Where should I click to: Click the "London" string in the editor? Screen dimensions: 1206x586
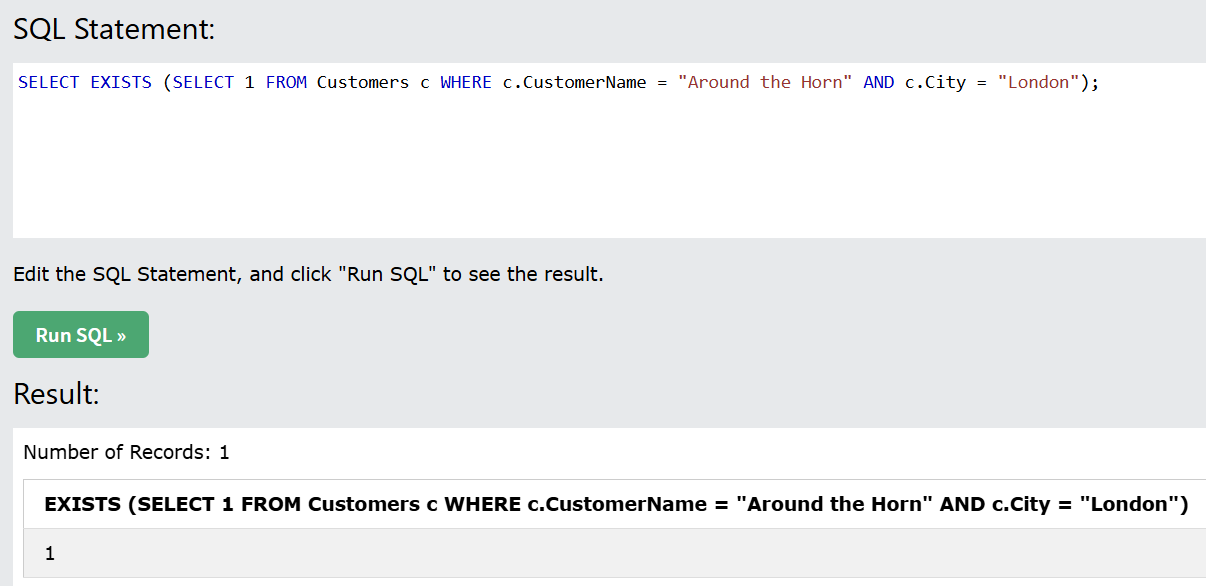point(1039,82)
